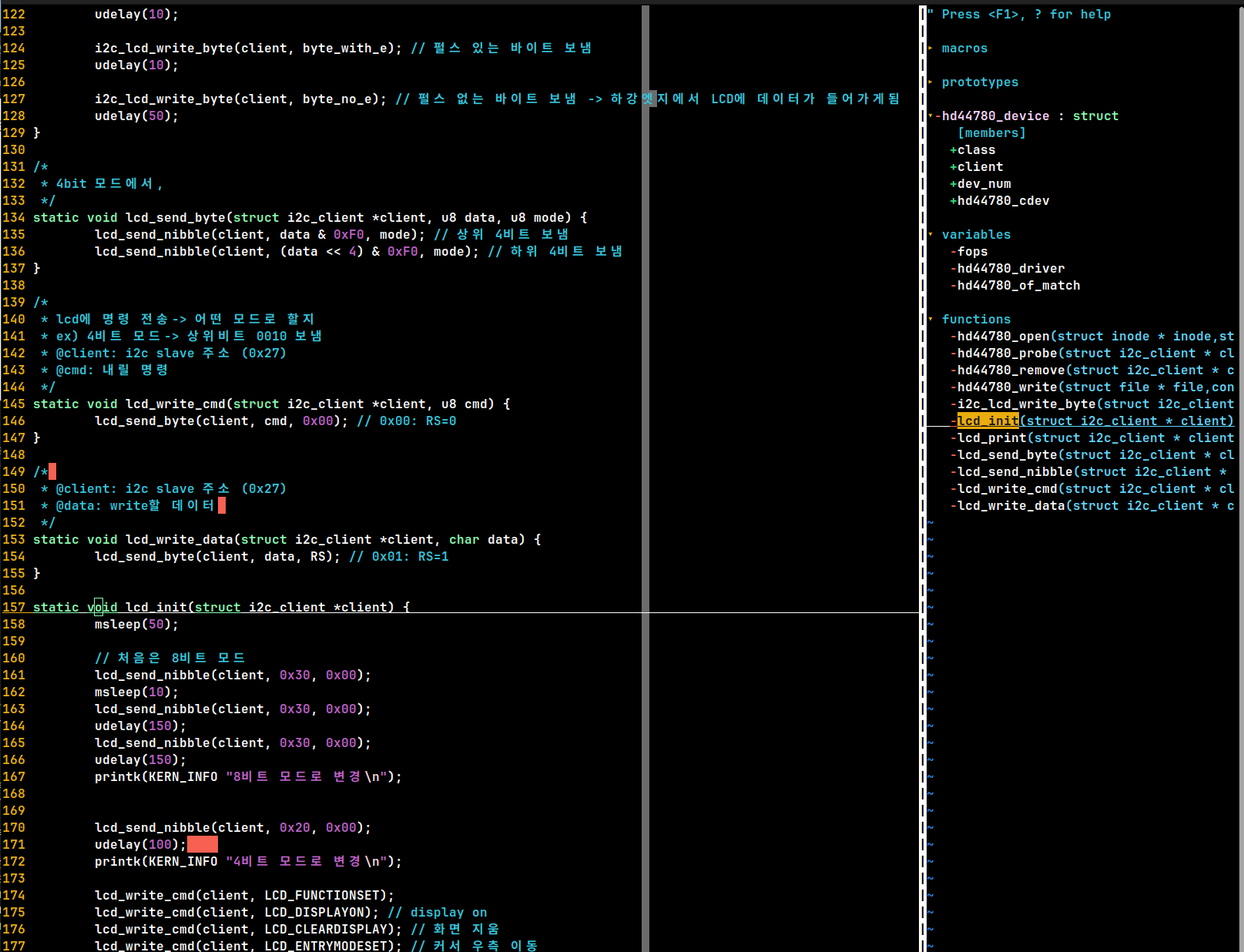Click msleep(10) on line 162
This screenshot has width=1244, height=952.
point(136,692)
